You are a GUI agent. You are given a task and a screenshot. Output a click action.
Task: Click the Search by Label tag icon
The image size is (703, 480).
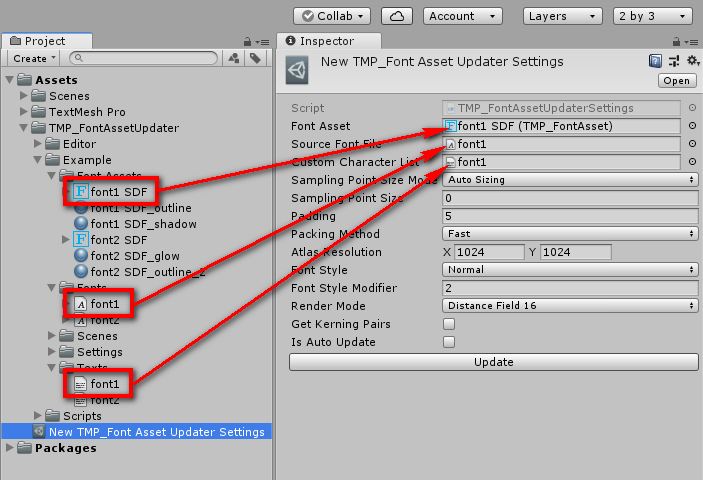pos(256,58)
